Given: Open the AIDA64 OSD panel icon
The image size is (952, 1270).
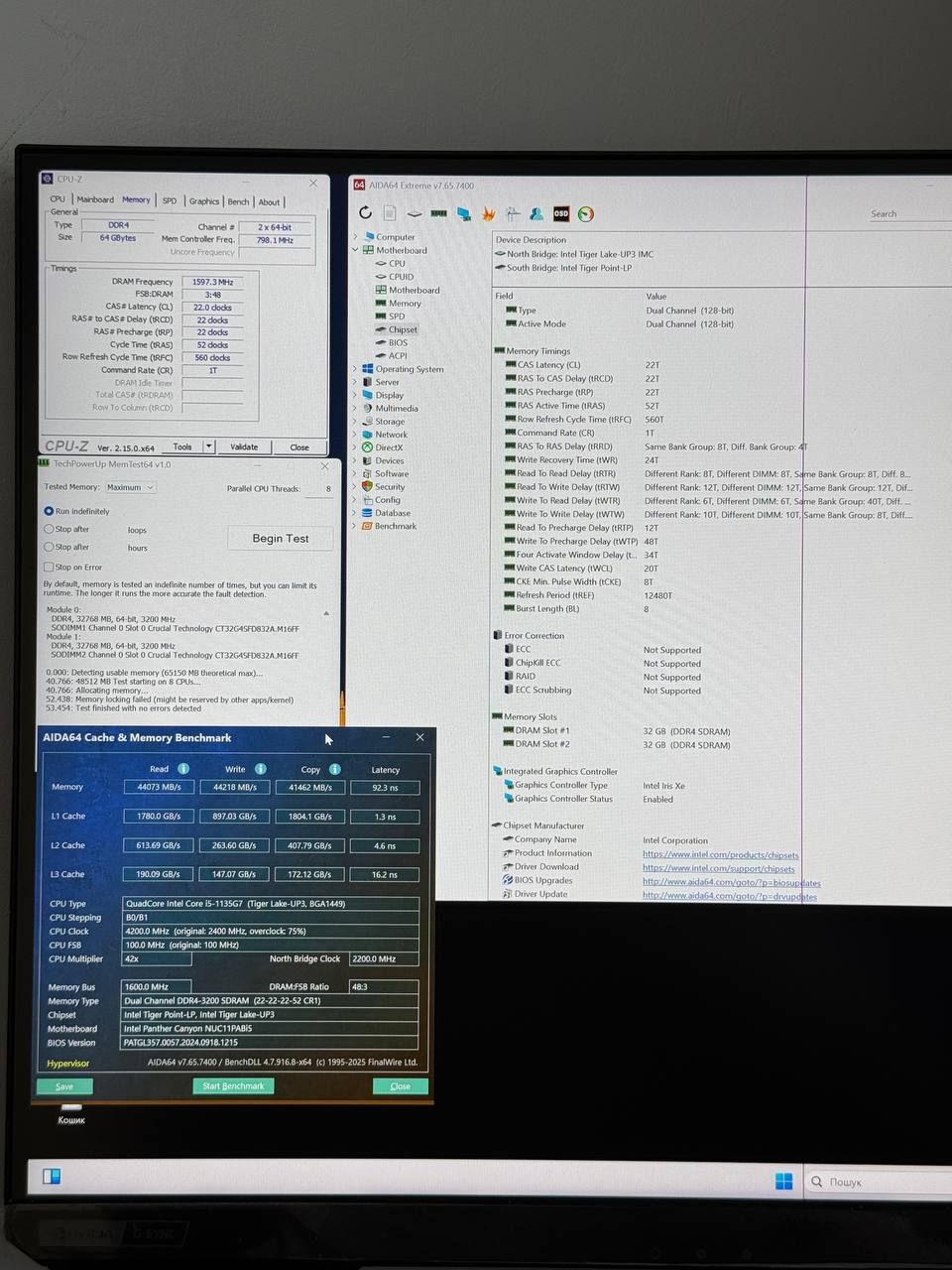Looking at the screenshot, I should point(561,213).
